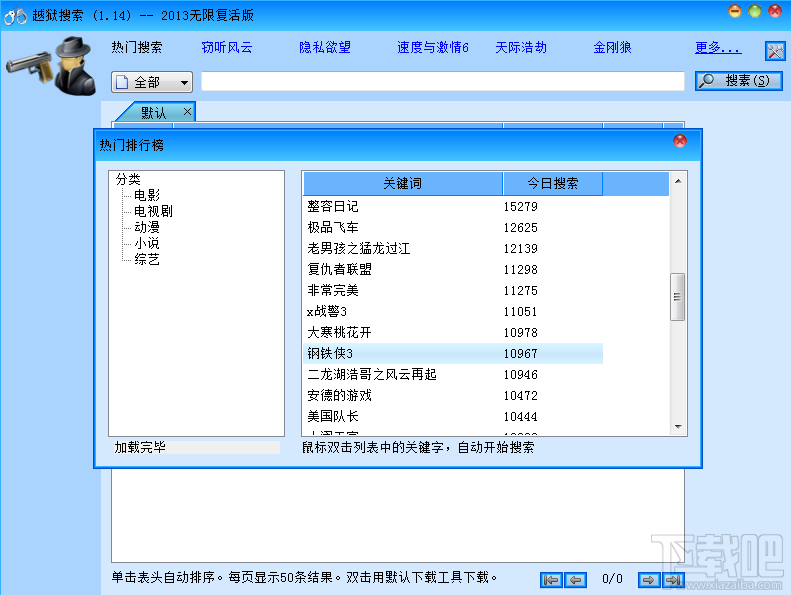Search hot keyword 窃听风云
Screen dimensions: 791x595
point(227,47)
